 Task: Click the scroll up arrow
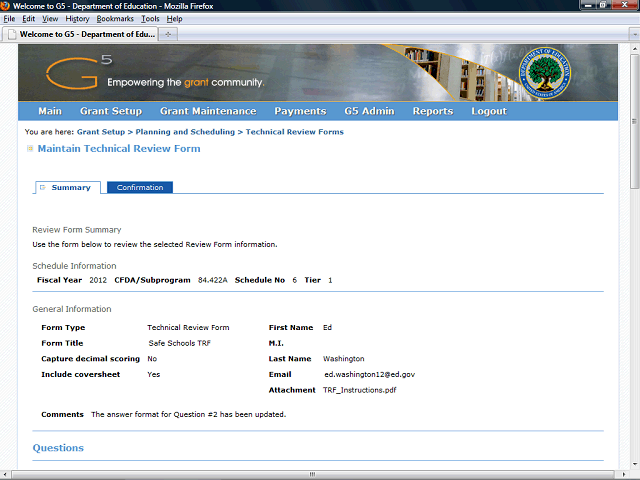635,48
